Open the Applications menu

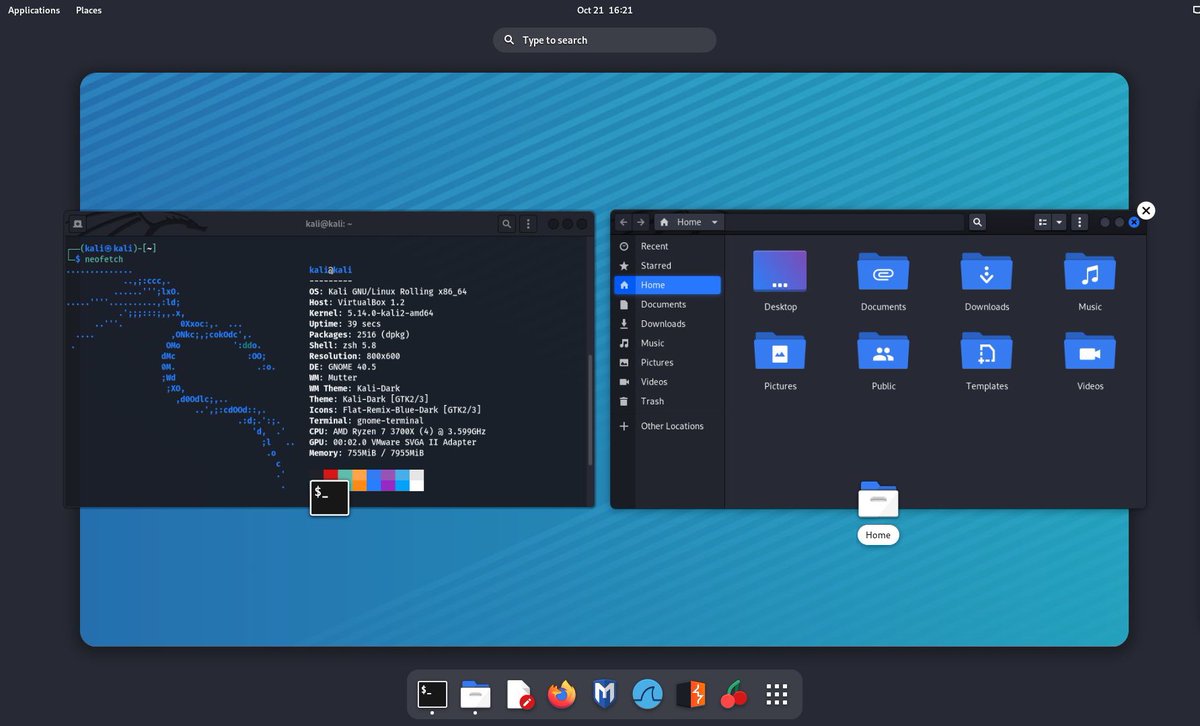coord(34,10)
